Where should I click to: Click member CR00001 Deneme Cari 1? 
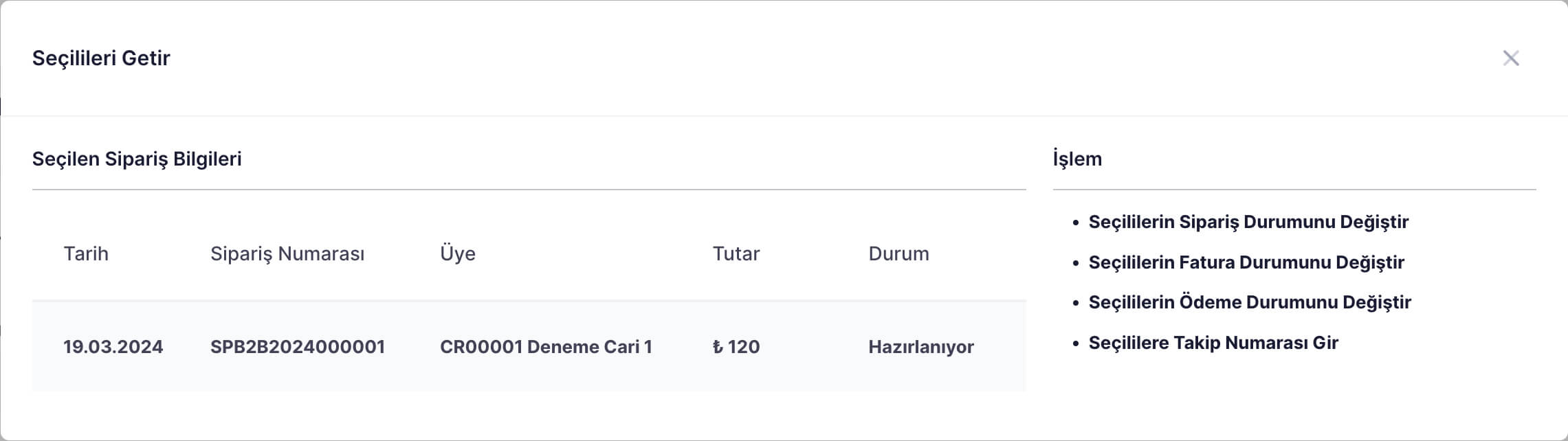[546, 347]
